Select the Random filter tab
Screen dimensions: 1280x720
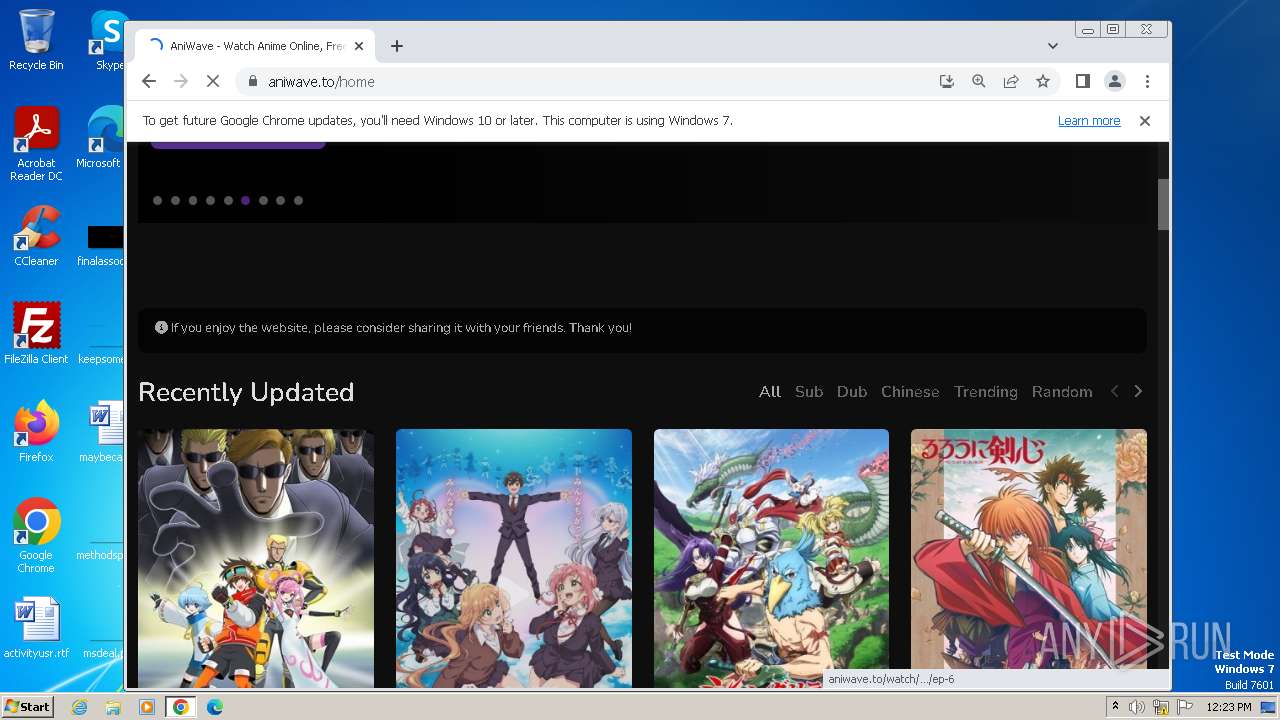pos(1062,392)
